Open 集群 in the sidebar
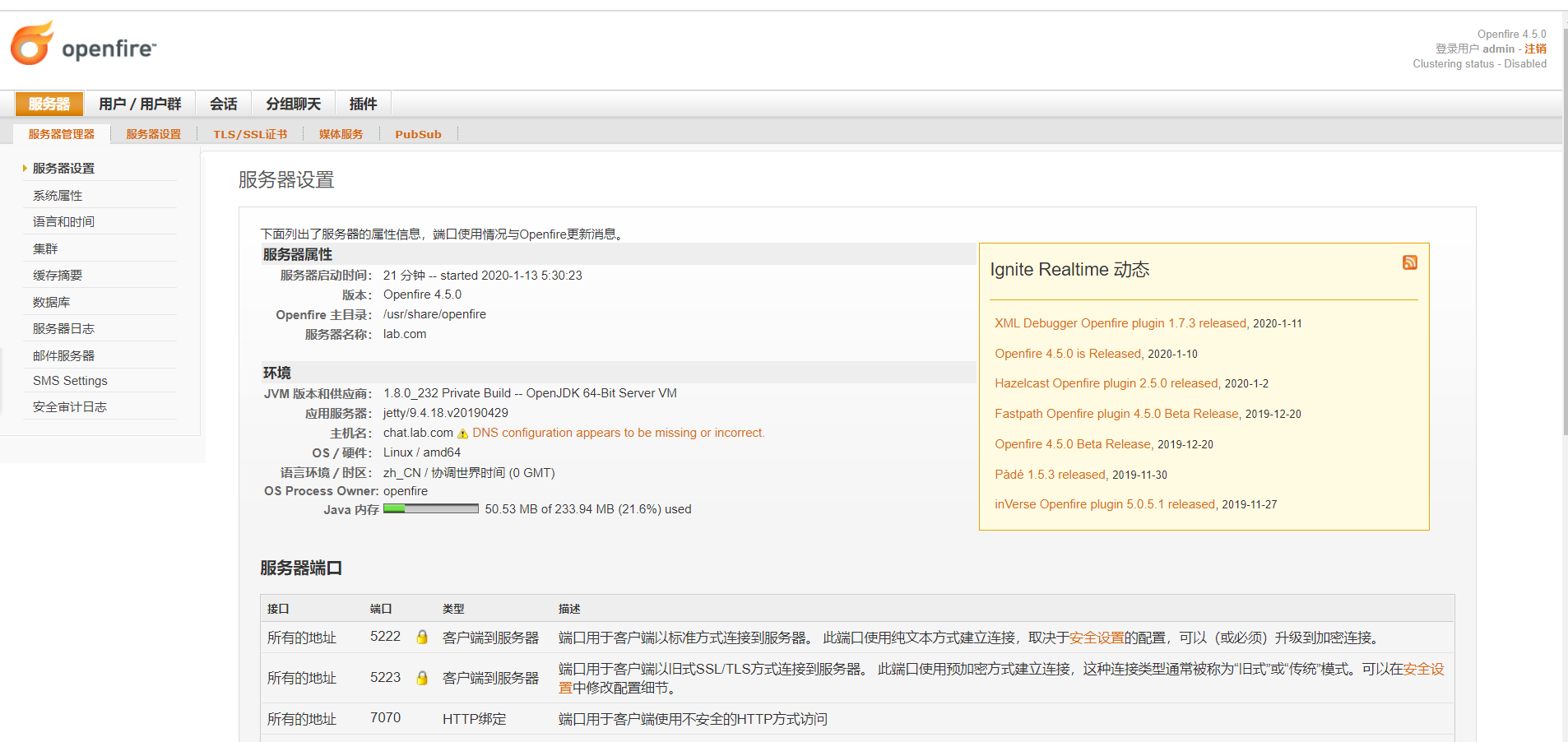Viewport: 1568px width, 742px height. [x=45, y=248]
